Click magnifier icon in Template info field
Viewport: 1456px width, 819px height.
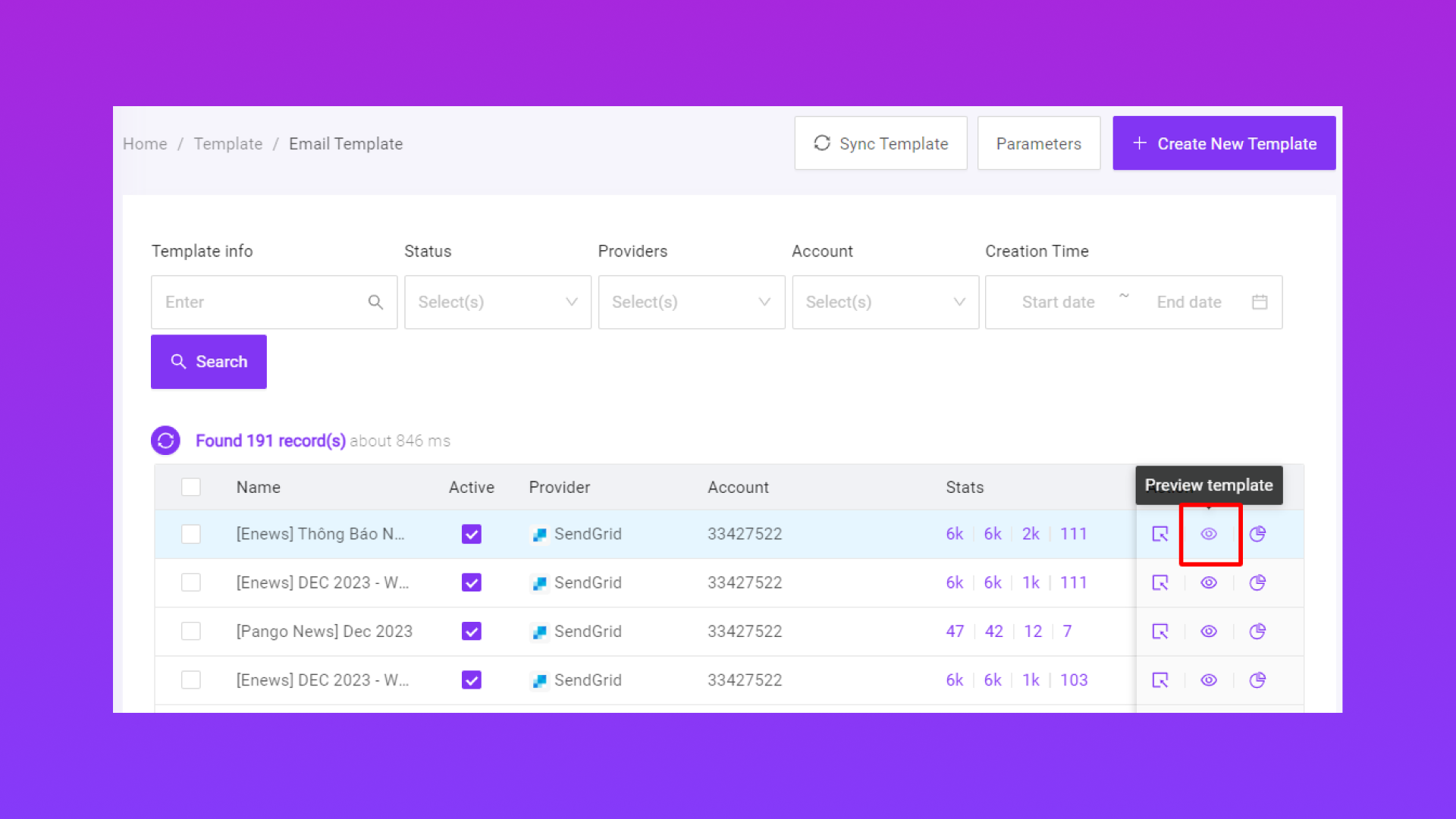[375, 302]
